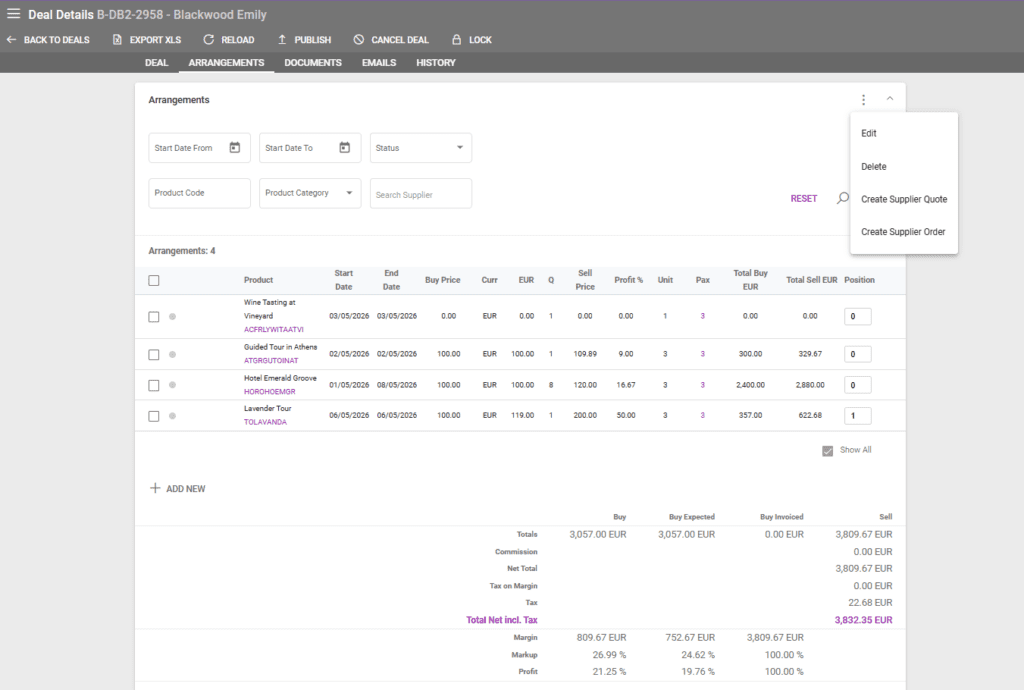Select Create Supplier Quote menu item
This screenshot has height=690, width=1024.
click(903, 199)
